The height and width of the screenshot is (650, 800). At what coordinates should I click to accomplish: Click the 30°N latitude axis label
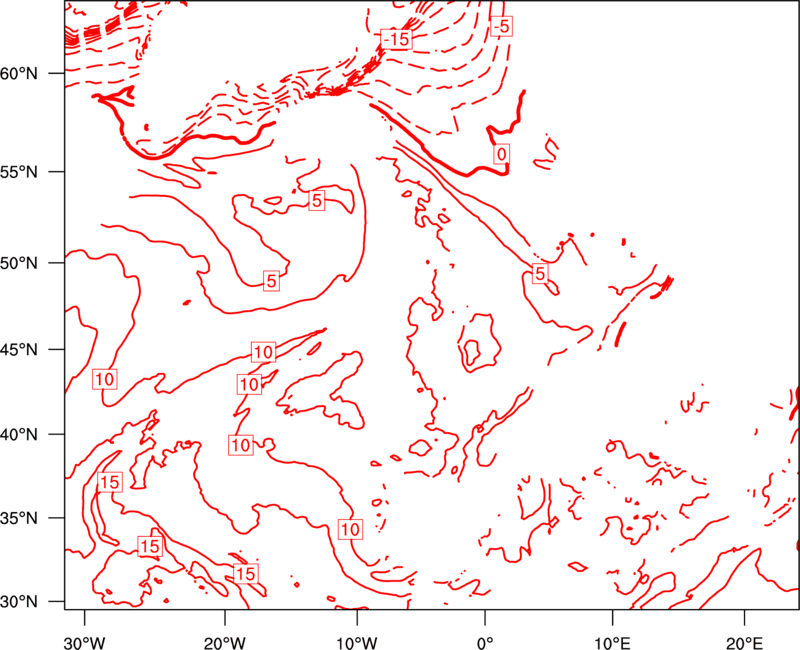point(19,602)
